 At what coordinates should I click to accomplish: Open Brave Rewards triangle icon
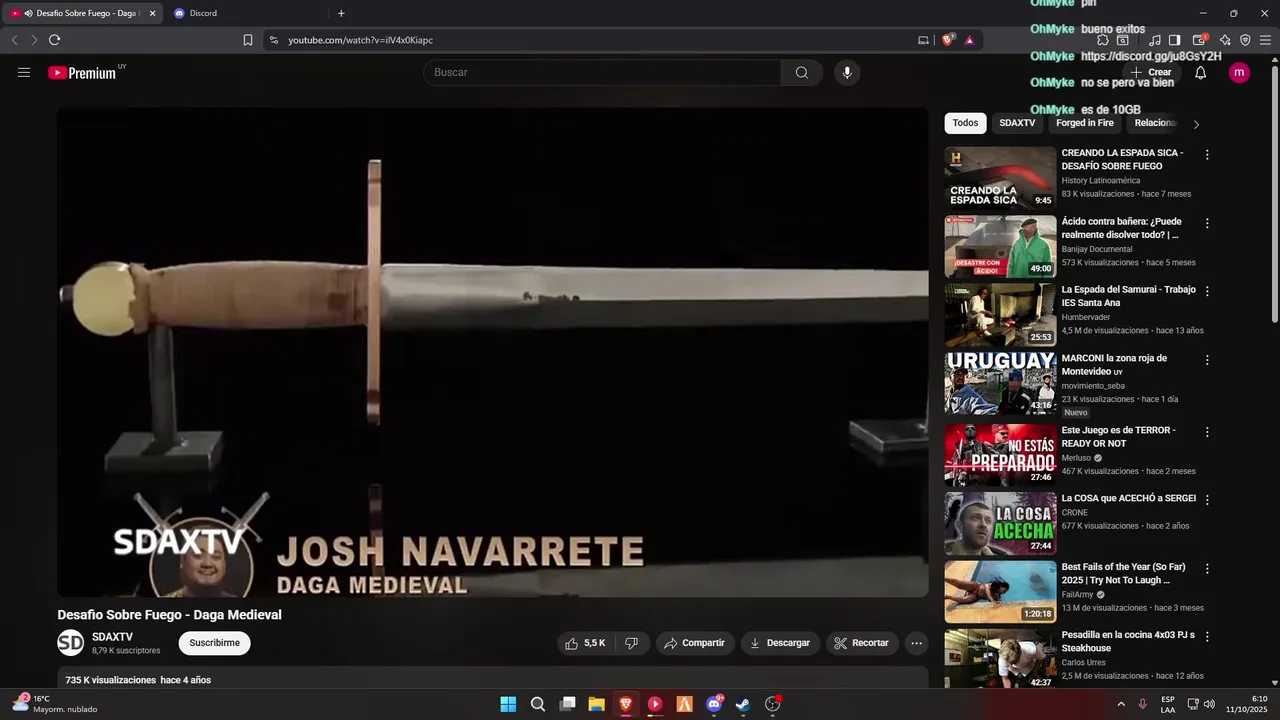tap(969, 40)
